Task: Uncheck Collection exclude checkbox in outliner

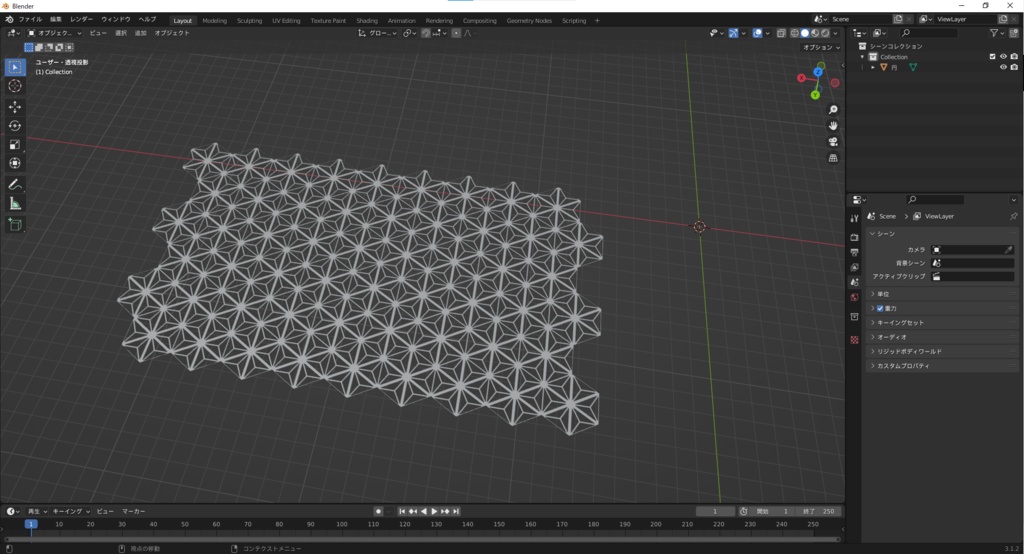Action: (x=993, y=57)
